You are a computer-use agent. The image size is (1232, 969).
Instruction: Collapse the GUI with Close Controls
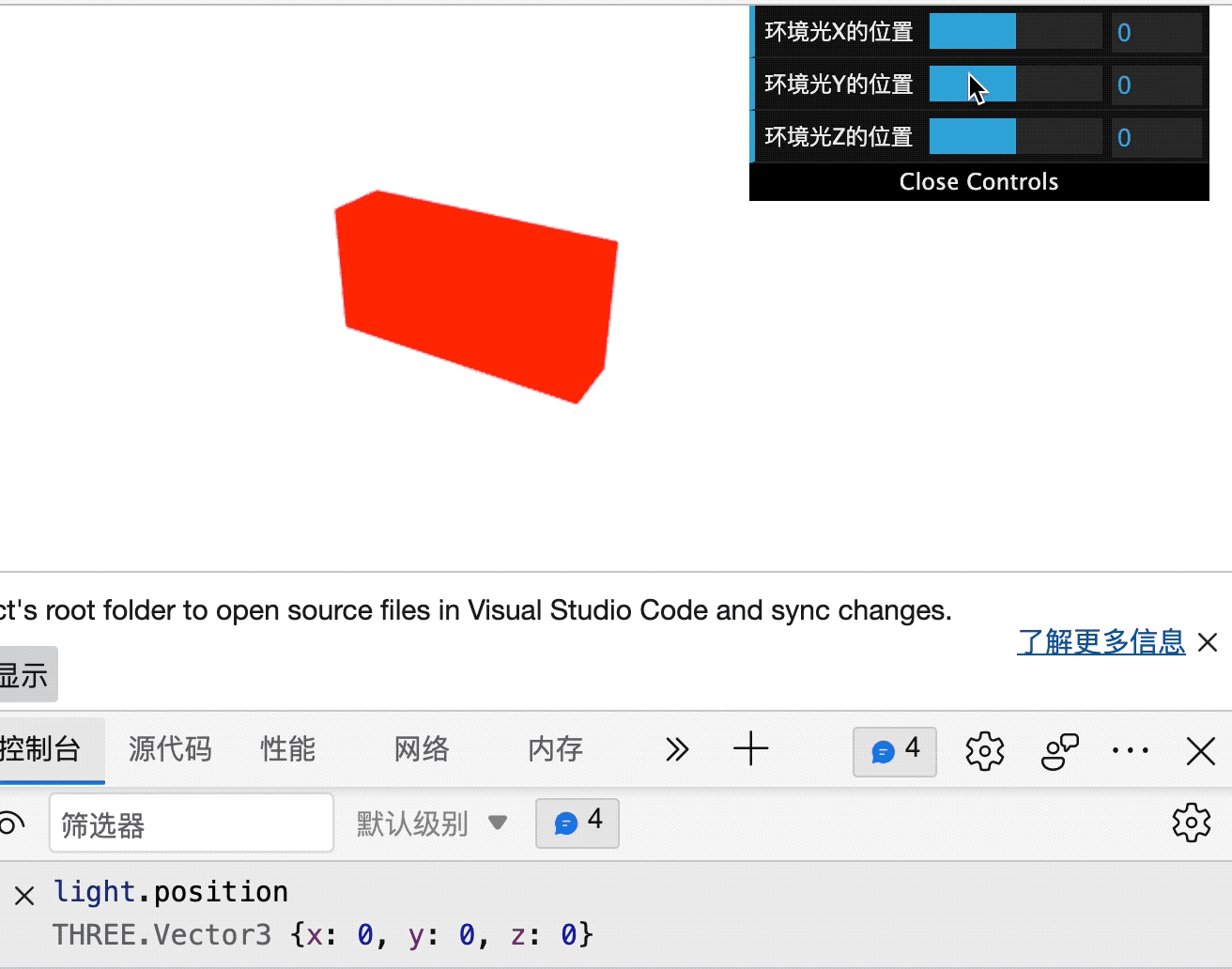[978, 181]
